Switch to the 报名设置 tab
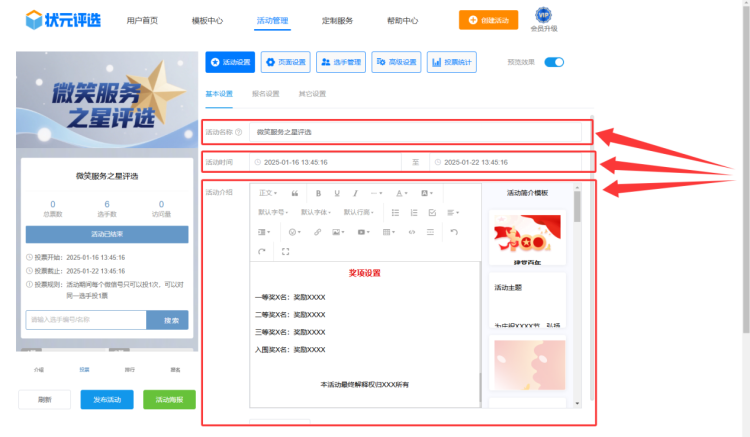 265,94
